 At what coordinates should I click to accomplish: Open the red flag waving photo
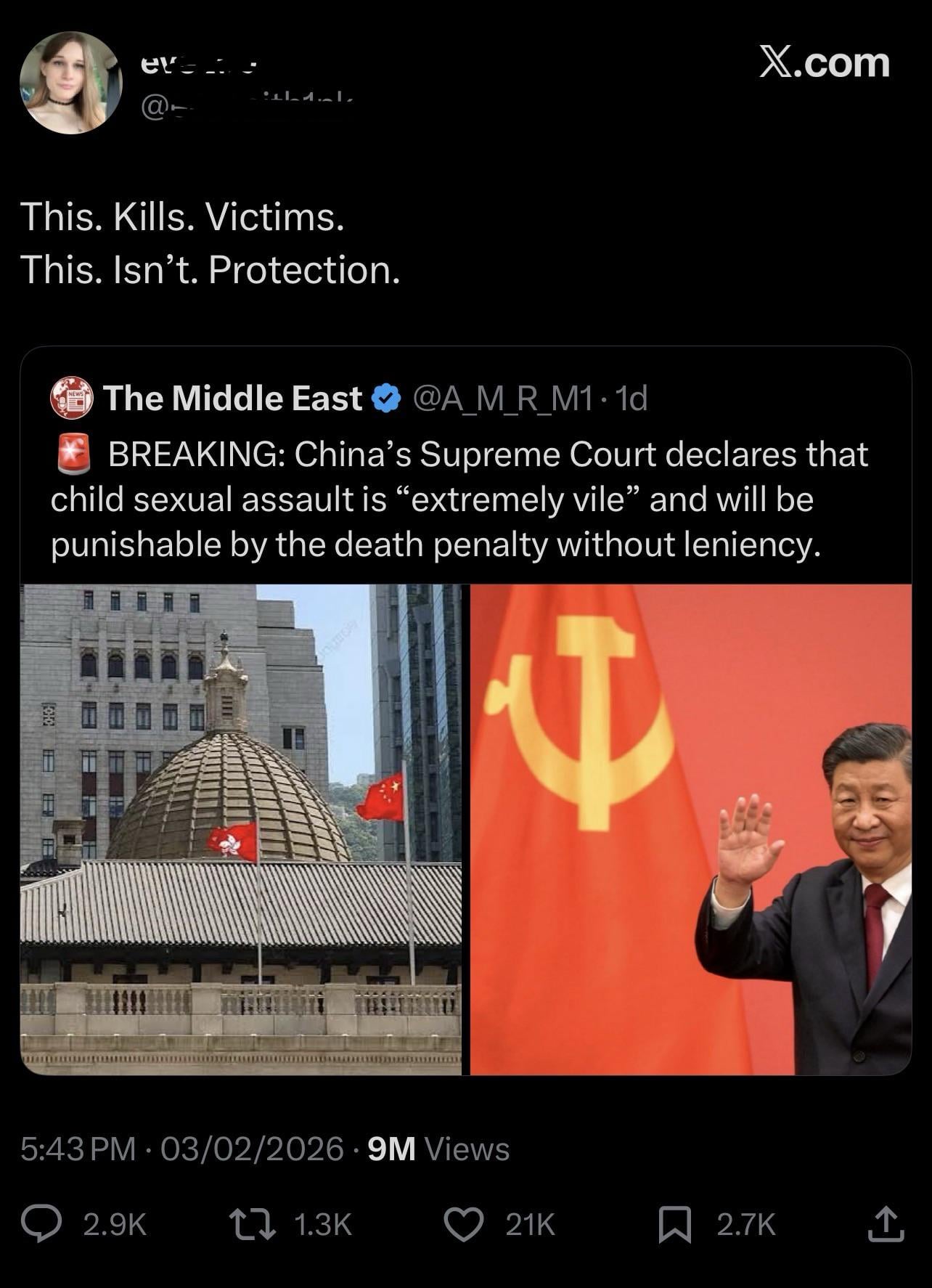point(691,829)
